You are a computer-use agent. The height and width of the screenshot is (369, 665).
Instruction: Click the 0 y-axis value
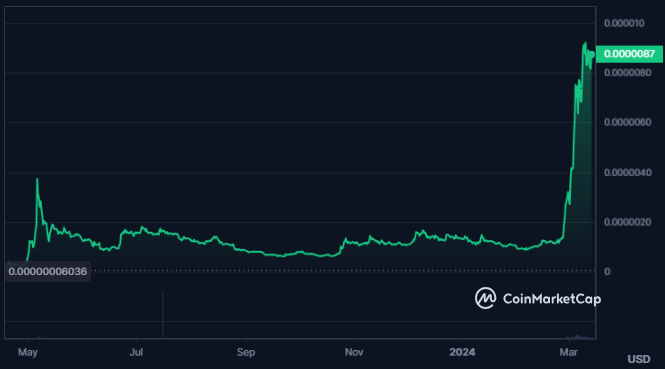coord(607,271)
